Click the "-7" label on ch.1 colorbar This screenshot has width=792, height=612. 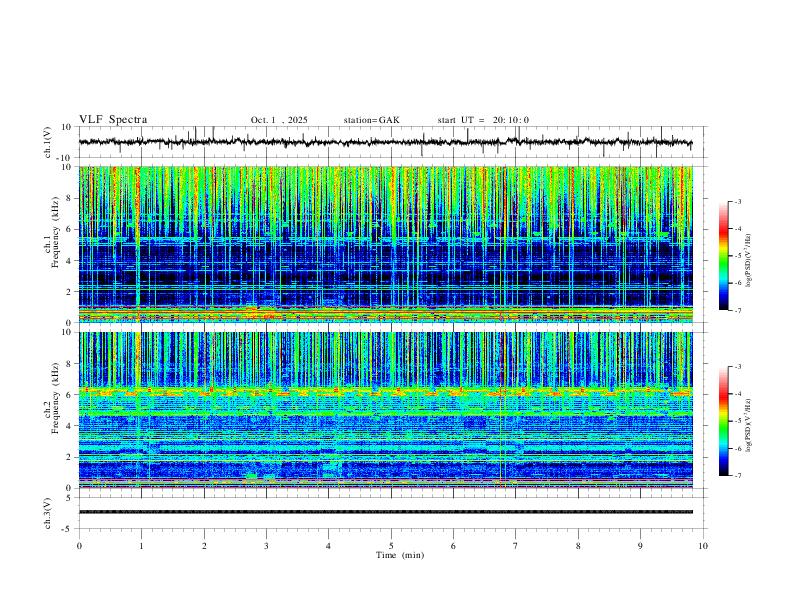pyautogui.click(x=737, y=310)
